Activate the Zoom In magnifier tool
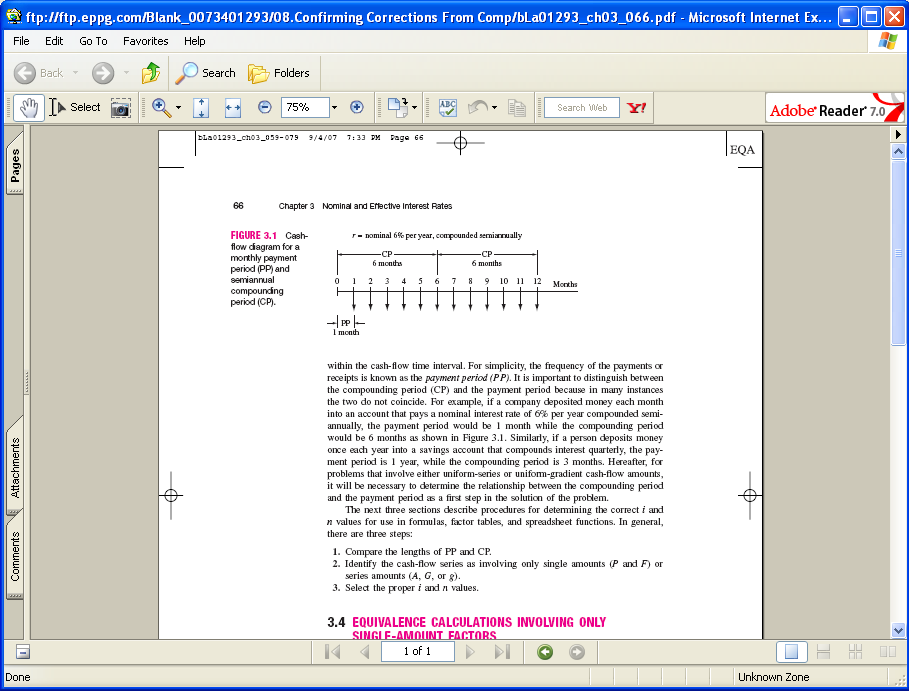909x691 pixels. coord(160,107)
